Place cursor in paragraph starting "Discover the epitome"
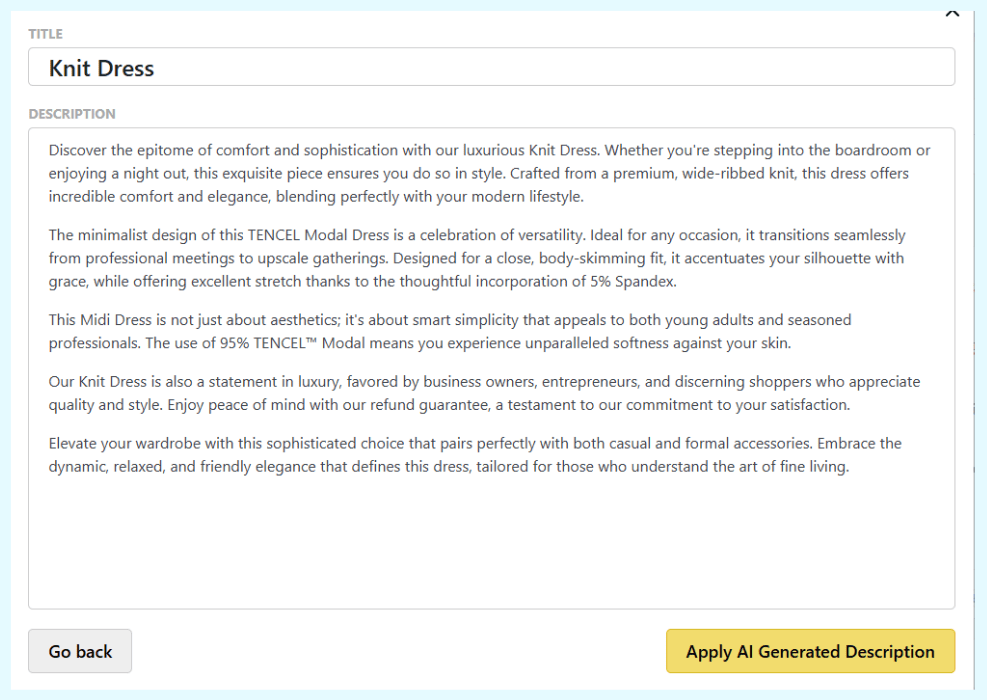This screenshot has width=987, height=700. coord(300,174)
